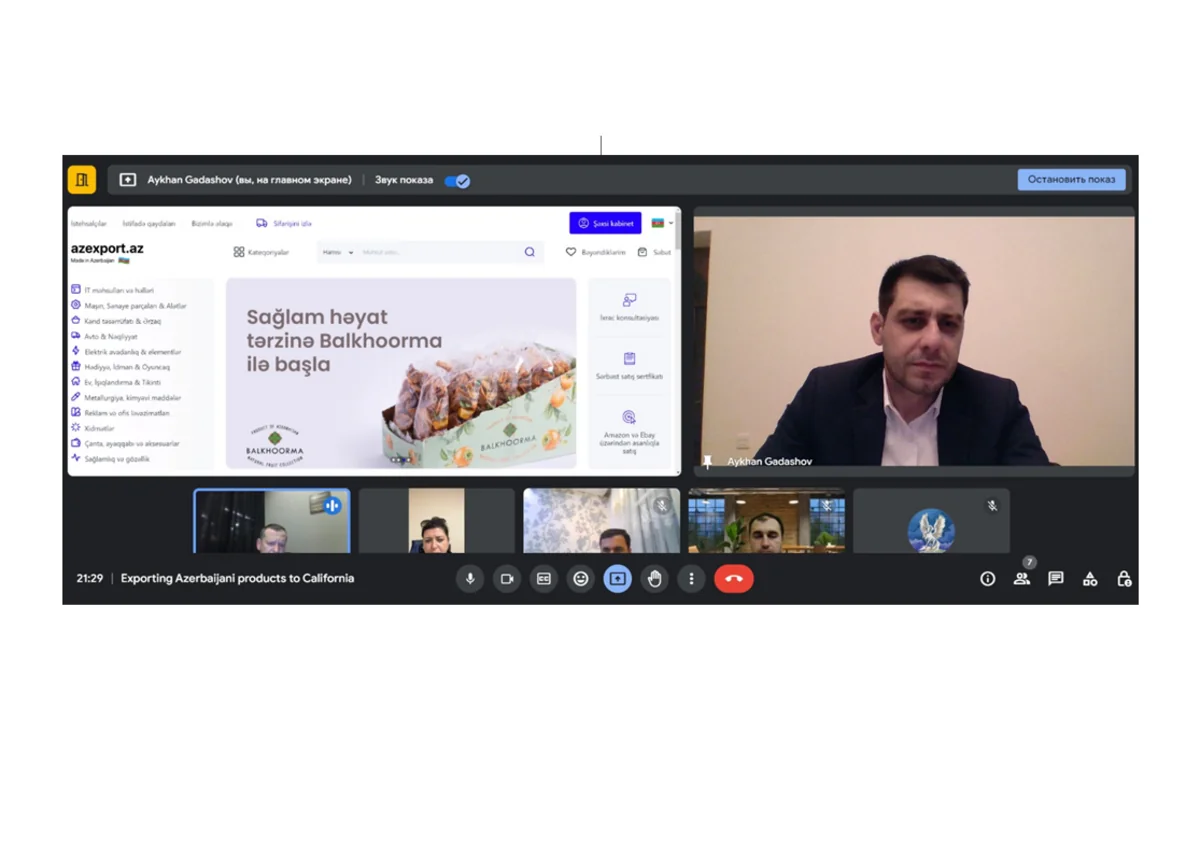1200x848 pixels.
Task: Select Metallurgiya, kimyəvi maddələr category
Action: pyautogui.click(x=126, y=397)
